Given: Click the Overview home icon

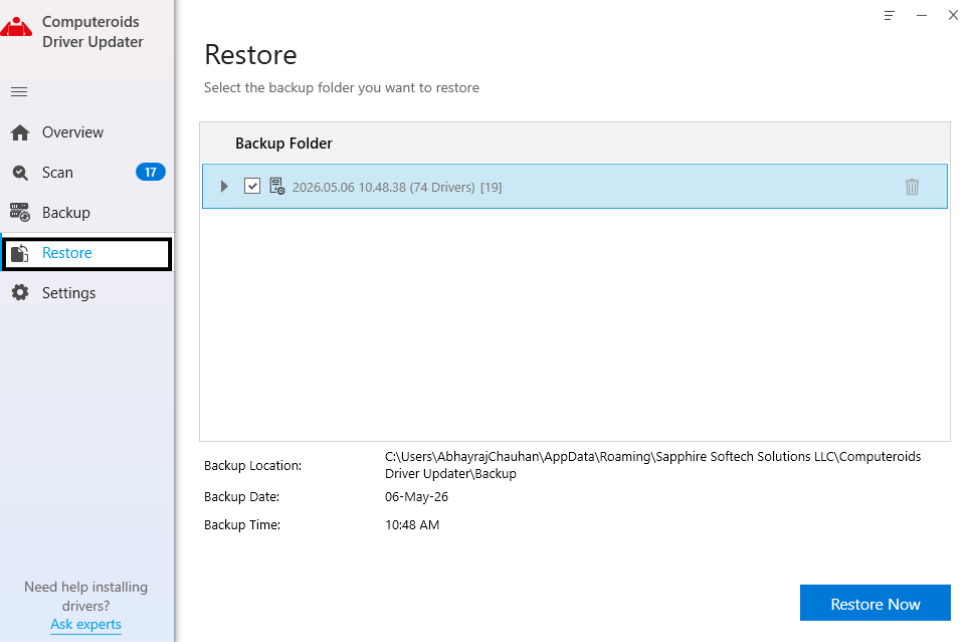Looking at the screenshot, I should pyautogui.click(x=20, y=132).
